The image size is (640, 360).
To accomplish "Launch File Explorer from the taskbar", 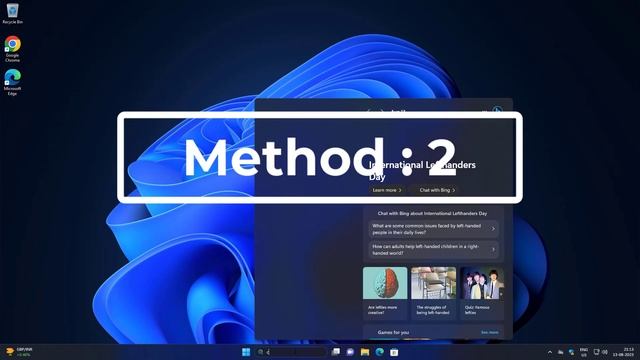I will (365, 352).
